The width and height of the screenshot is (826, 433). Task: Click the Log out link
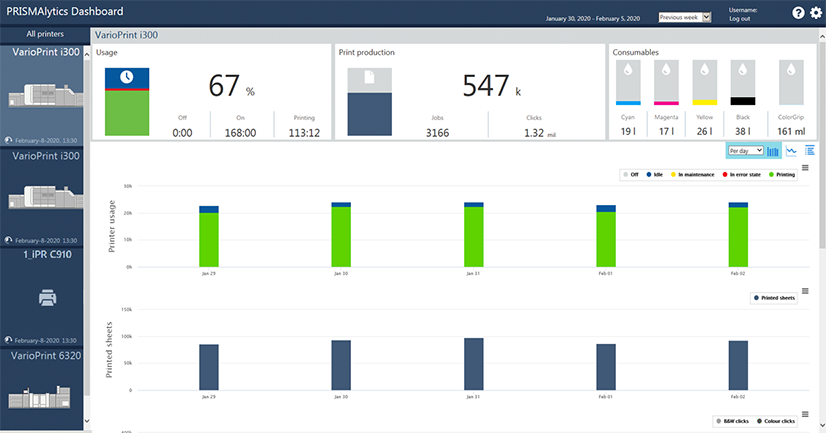[740, 19]
